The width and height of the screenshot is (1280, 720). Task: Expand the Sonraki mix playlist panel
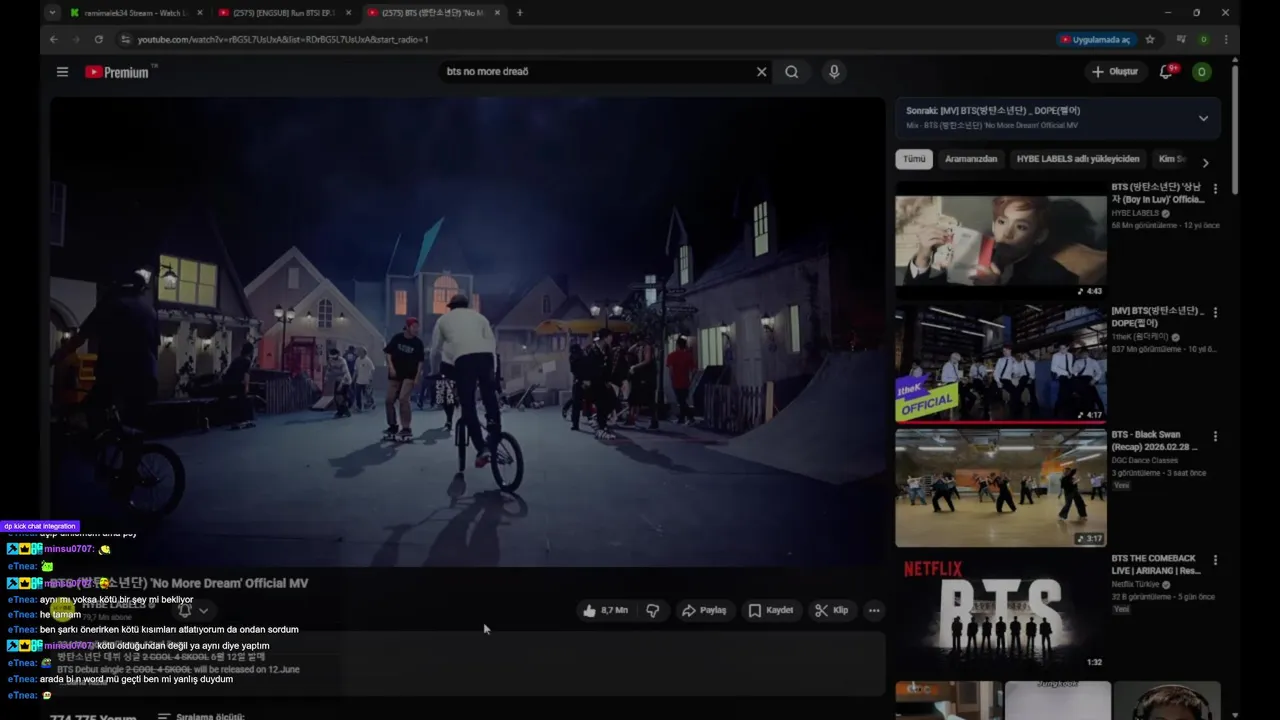pyautogui.click(x=1203, y=118)
